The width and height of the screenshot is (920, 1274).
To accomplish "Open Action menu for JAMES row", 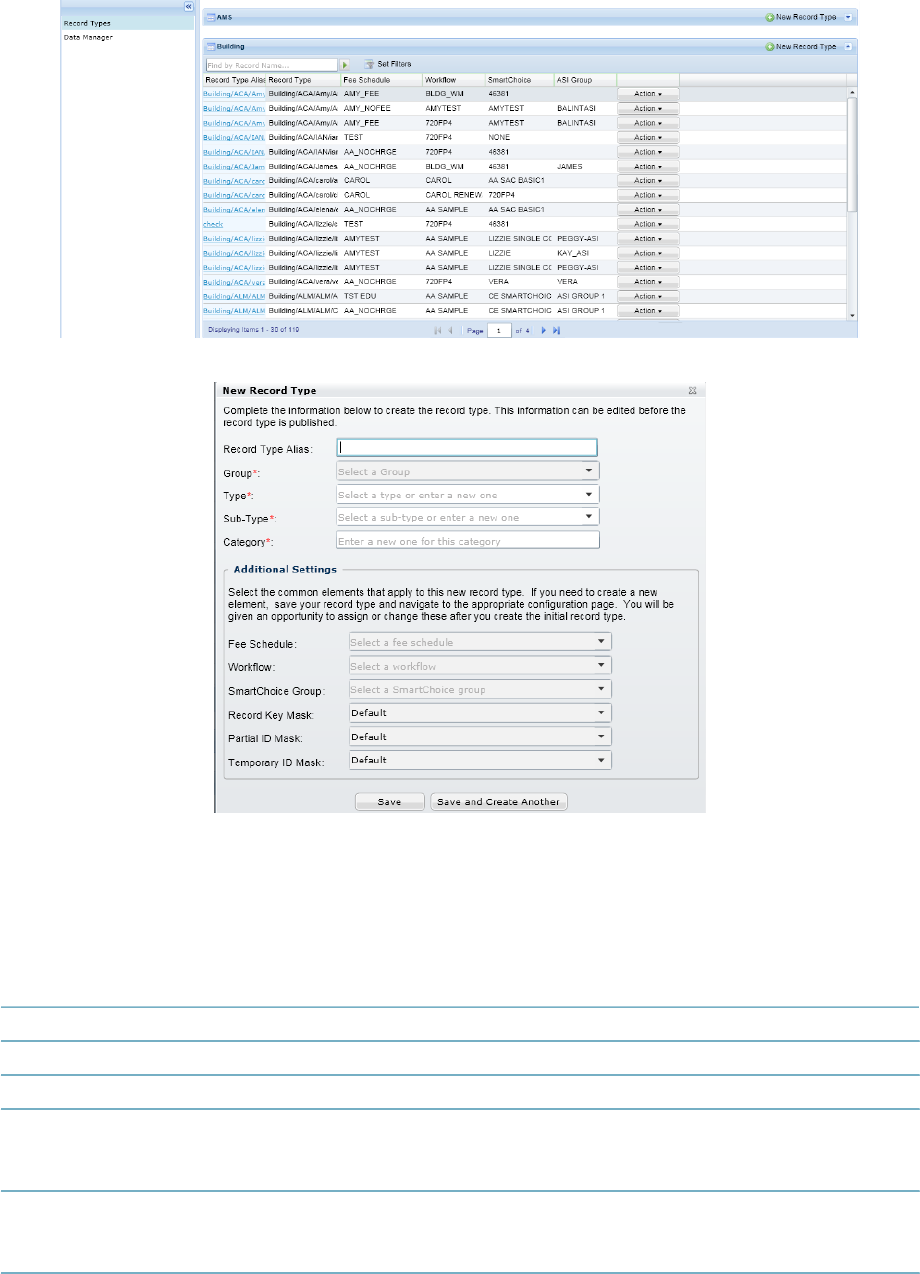I will pyautogui.click(x=648, y=166).
